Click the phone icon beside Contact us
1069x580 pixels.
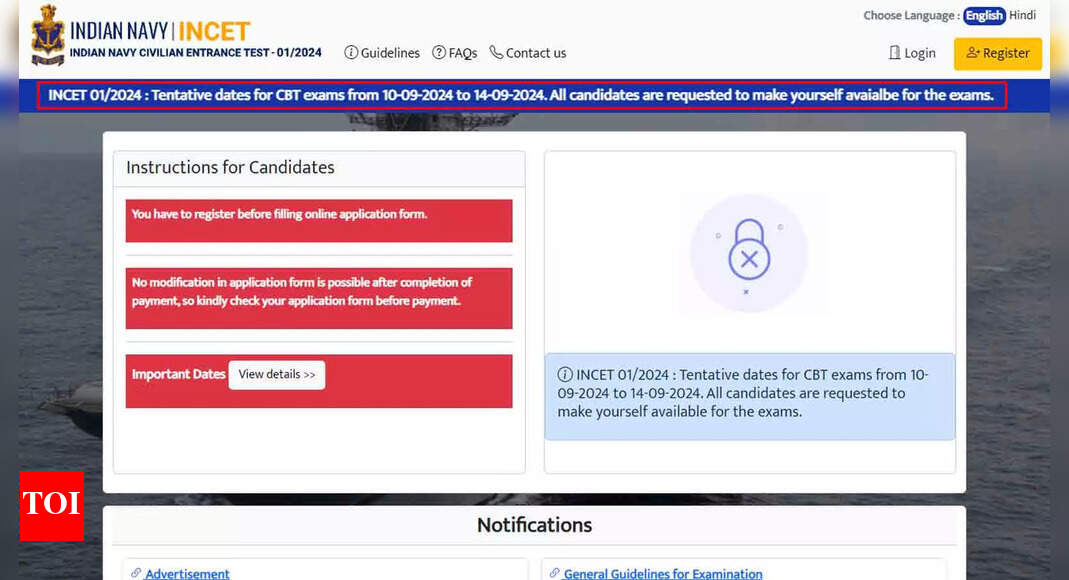[496, 52]
